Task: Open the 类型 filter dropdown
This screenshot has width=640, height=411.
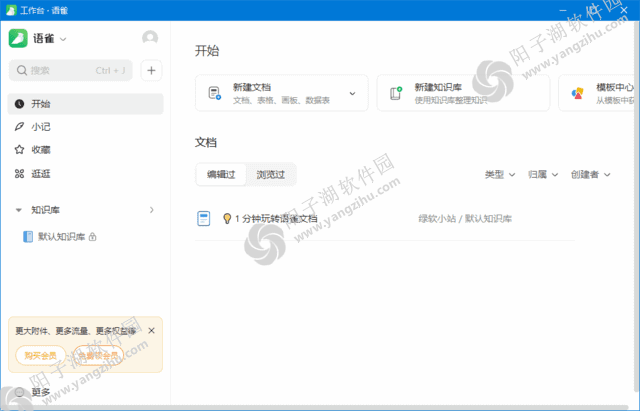Action: coord(500,175)
